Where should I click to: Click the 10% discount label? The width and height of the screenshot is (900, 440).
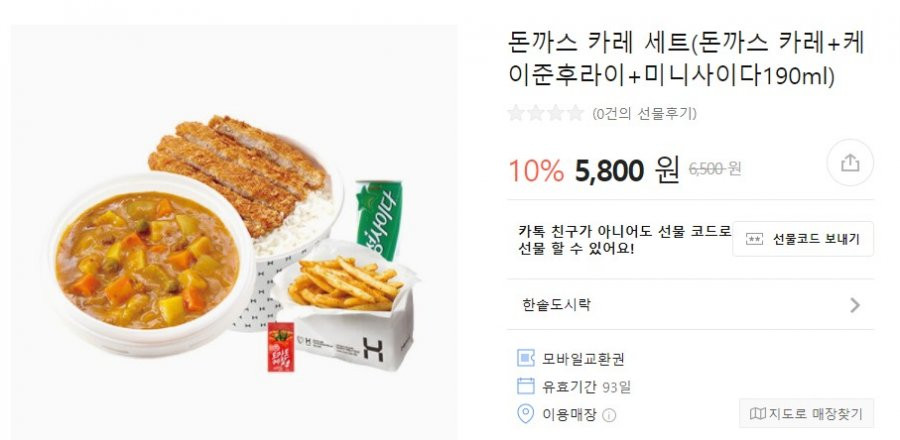pyautogui.click(x=536, y=170)
